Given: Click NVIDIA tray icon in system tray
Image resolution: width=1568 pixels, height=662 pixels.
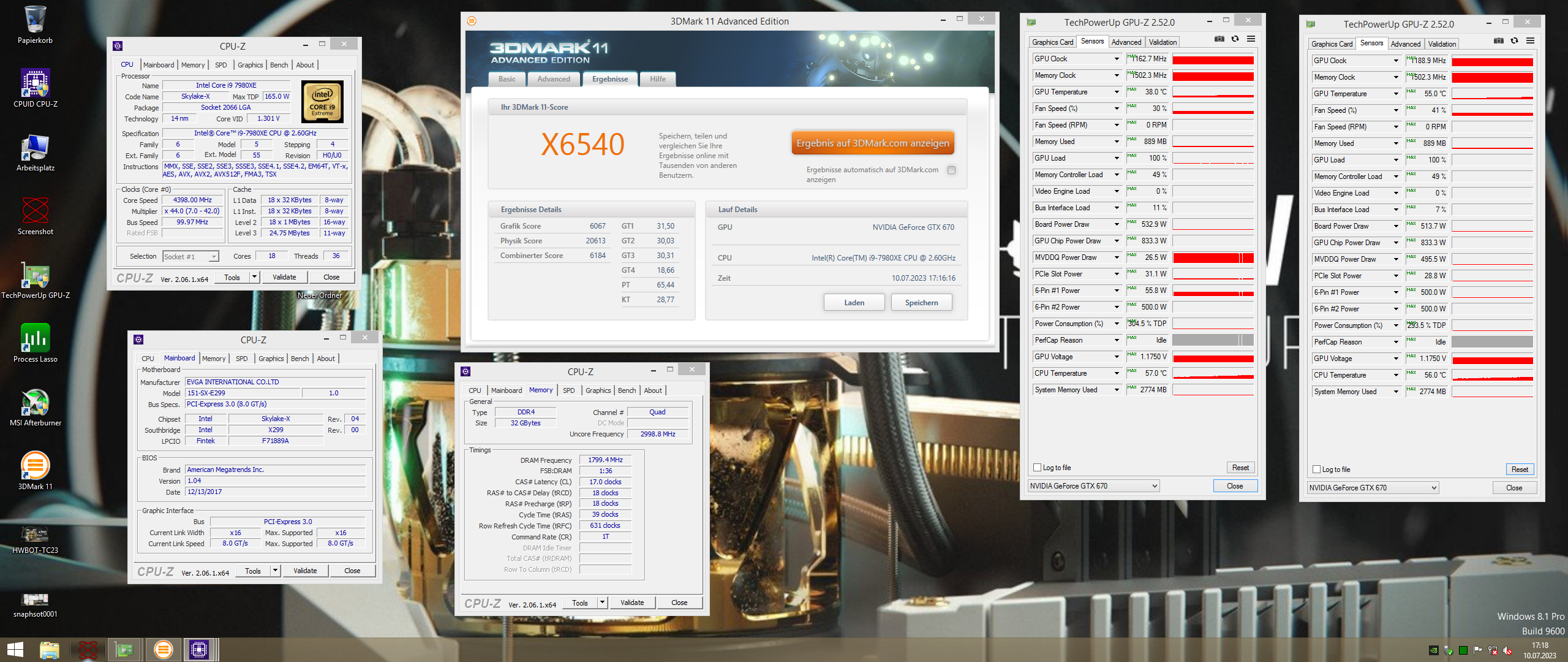Looking at the screenshot, I should click(1433, 650).
